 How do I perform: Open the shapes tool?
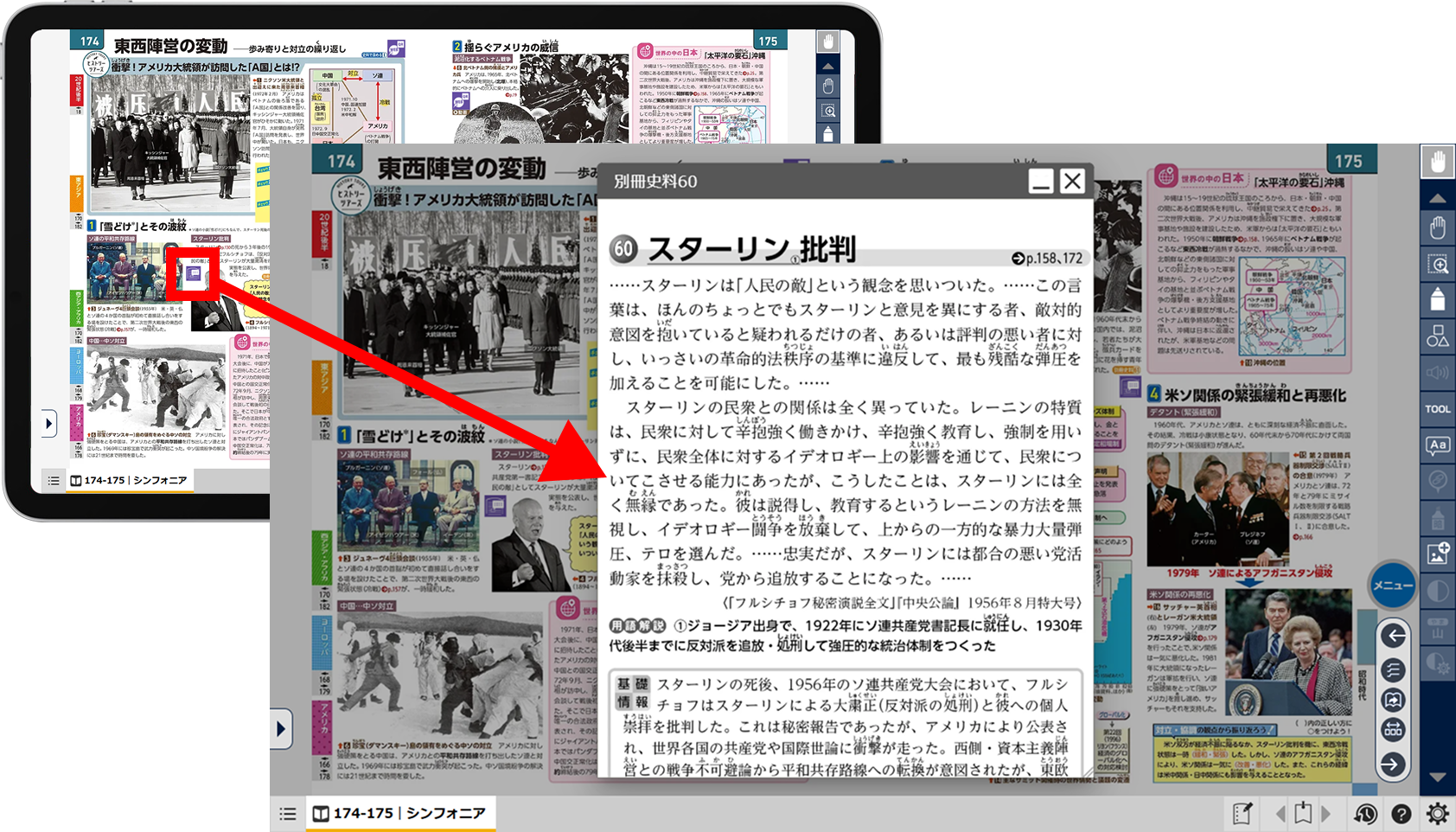1437,336
